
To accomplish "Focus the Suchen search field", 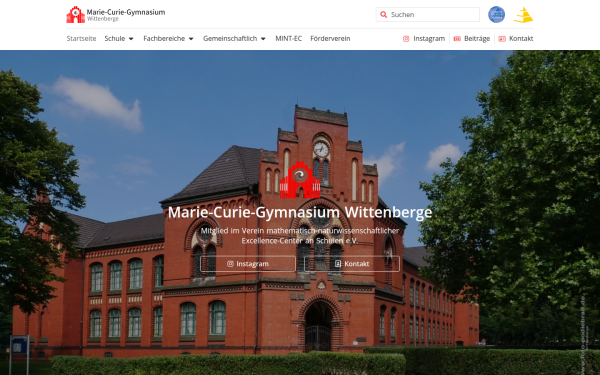I will (428, 15).
